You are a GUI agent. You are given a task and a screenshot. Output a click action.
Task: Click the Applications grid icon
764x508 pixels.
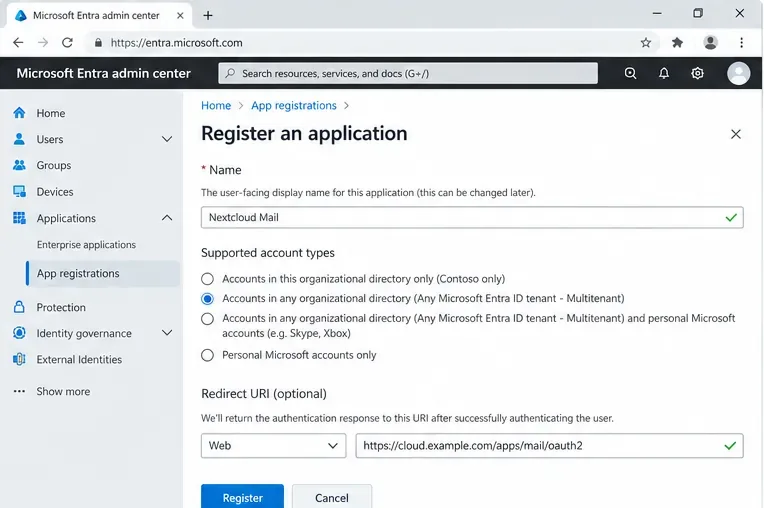click(19, 218)
